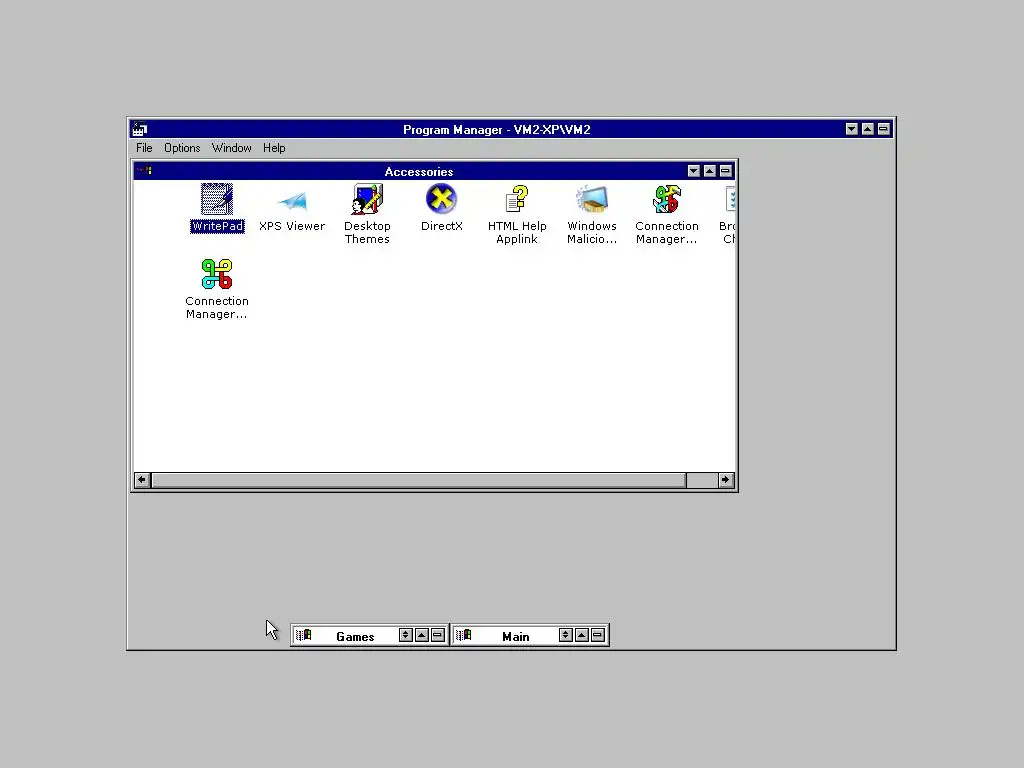The height and width of the screenshot is (768, 1024).
Task: Click the Main group dash button
Action: point(598,635)
